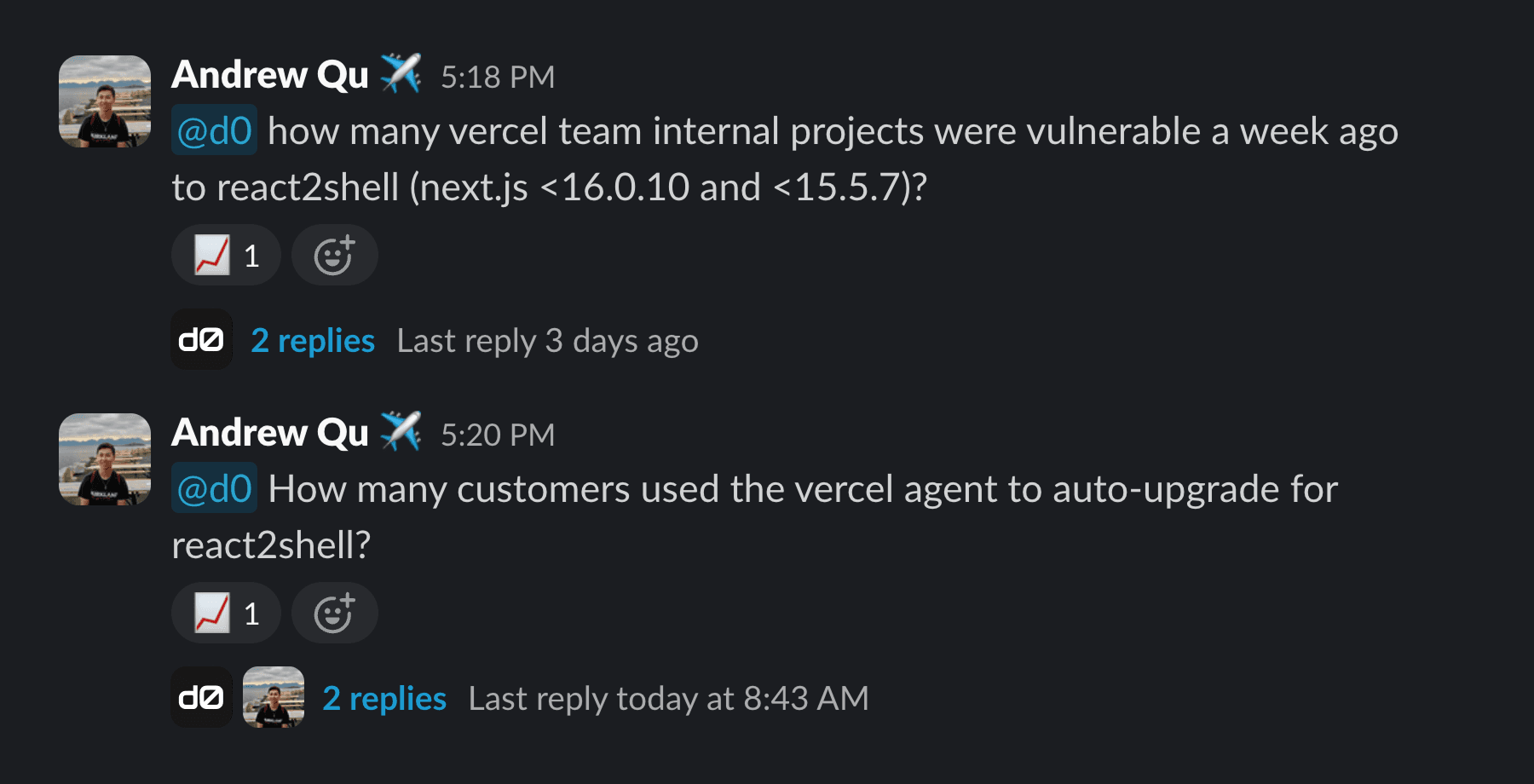Click the d0 avatar on the second thread

point(201,697)
